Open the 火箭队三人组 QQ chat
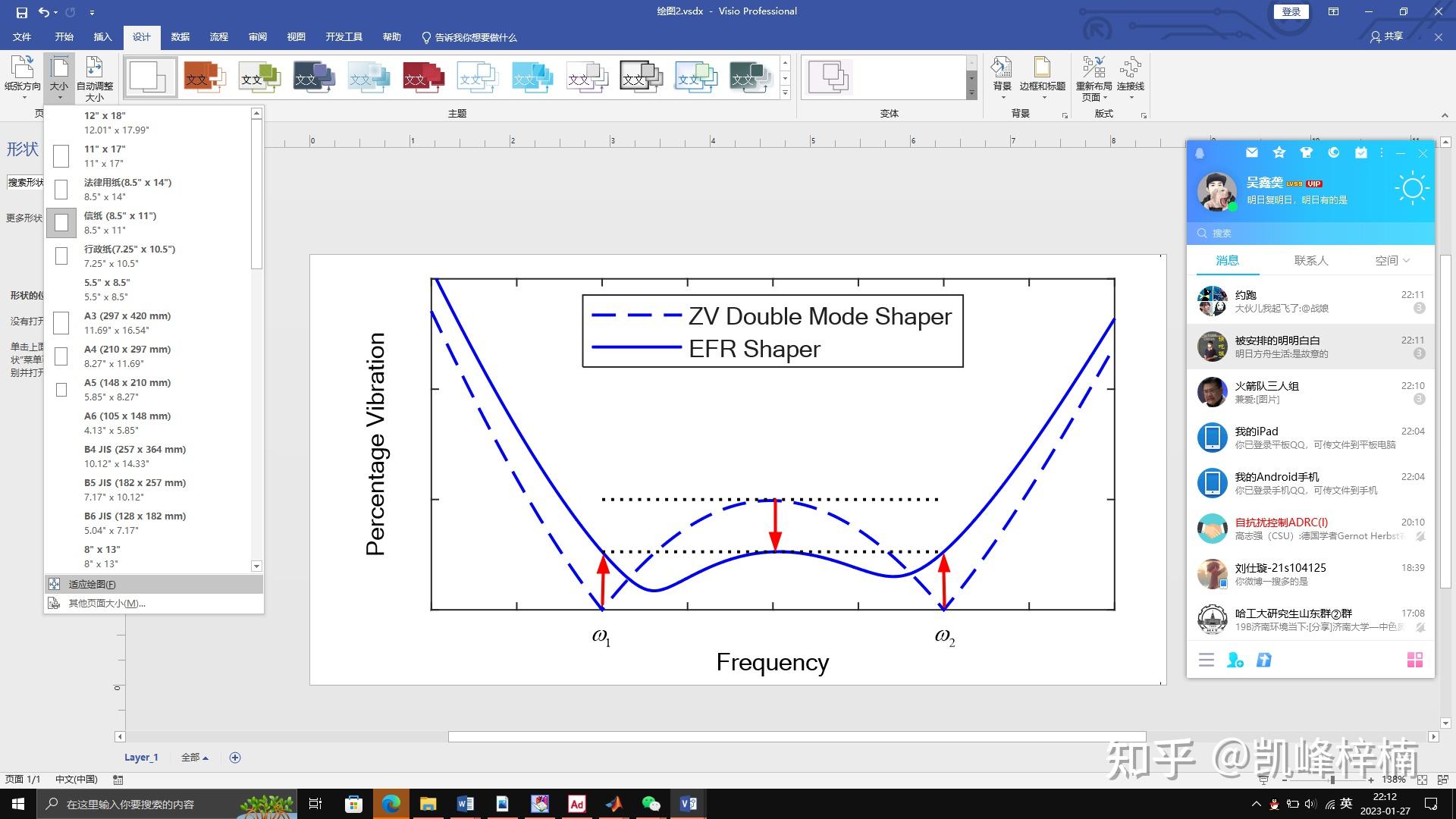 click(1310, 392)
